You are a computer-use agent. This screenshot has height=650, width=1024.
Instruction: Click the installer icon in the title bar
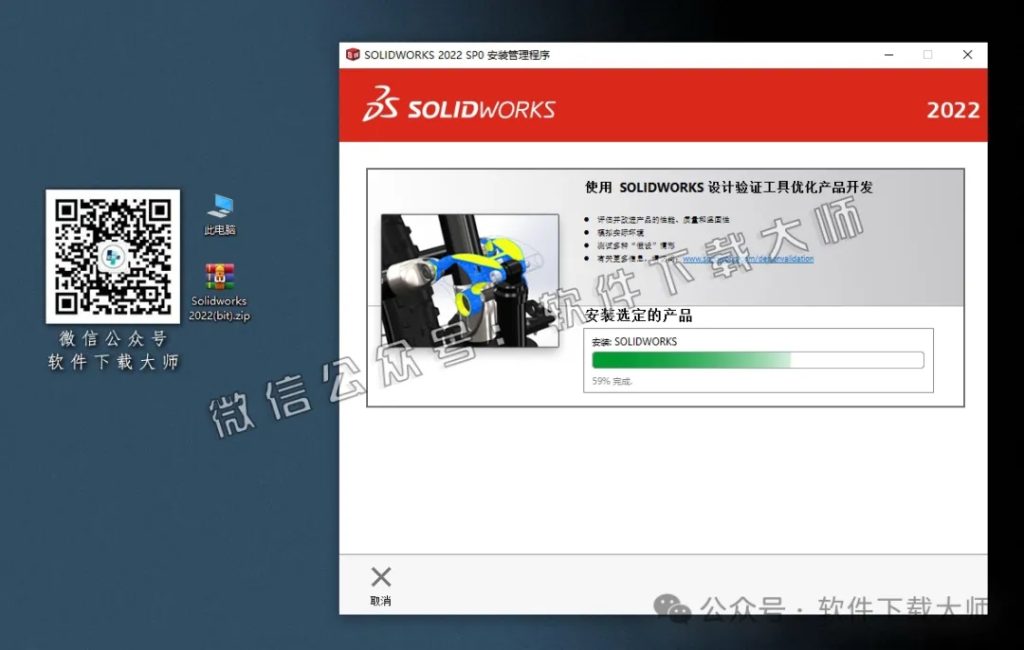[x=351, y=56]
